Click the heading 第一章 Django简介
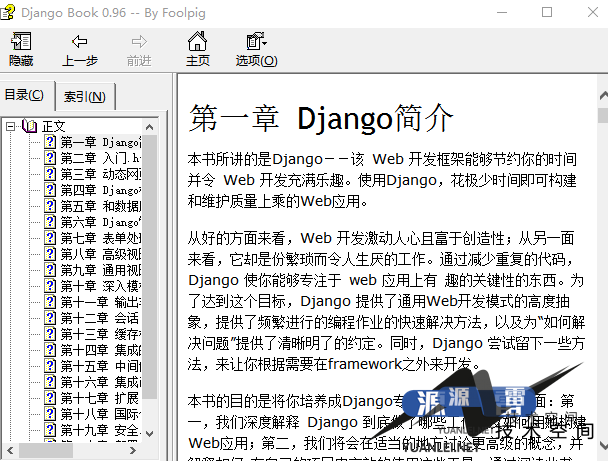Viewport: 608px width, 461px height. [321, 118]
